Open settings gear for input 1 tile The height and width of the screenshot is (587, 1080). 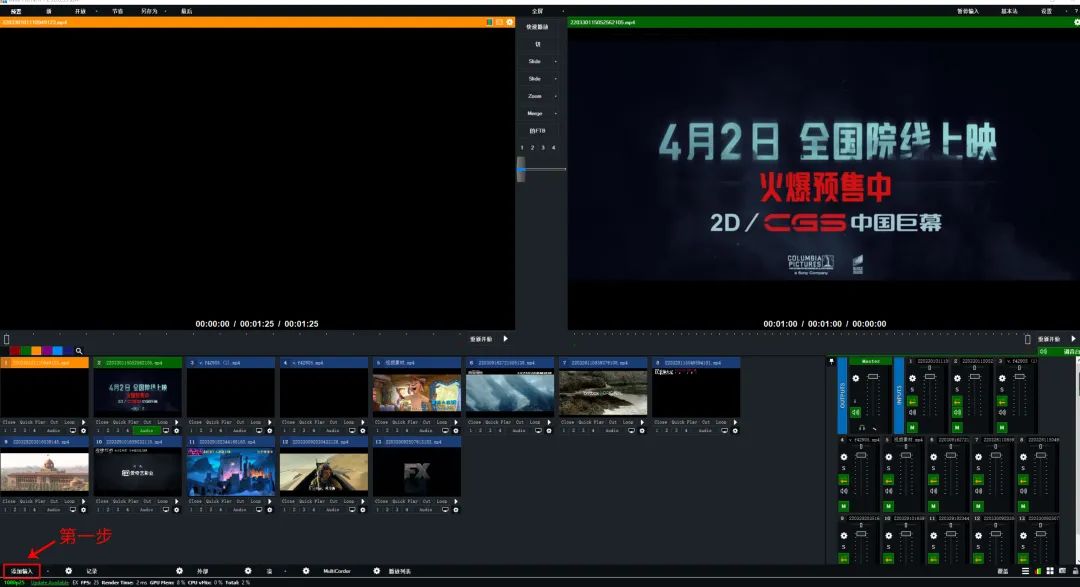(x=83, y=431)
